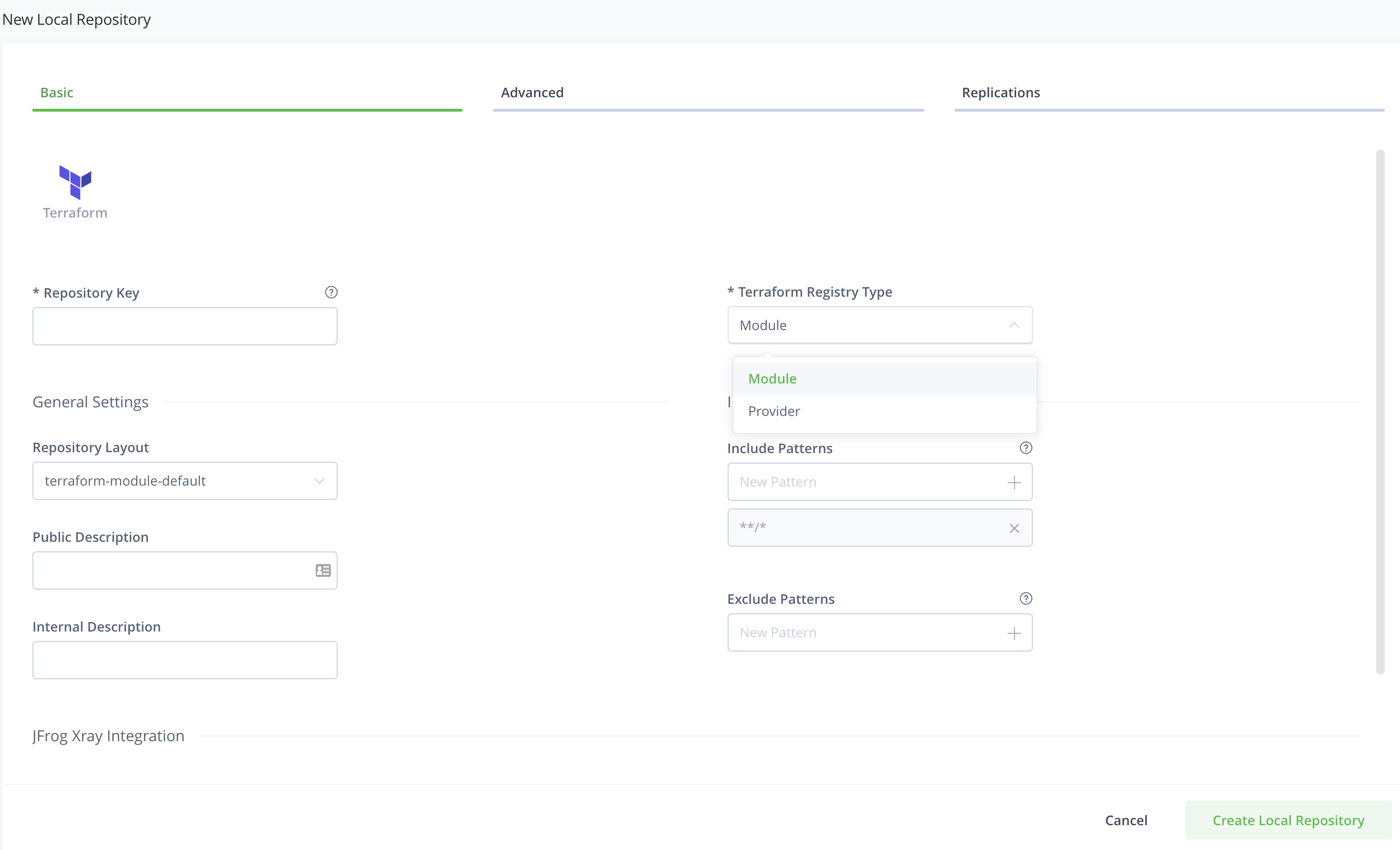Viewport: 1400px width, 850px height.
Task: Focus the Repository Key input field
Action: (185, 326)
